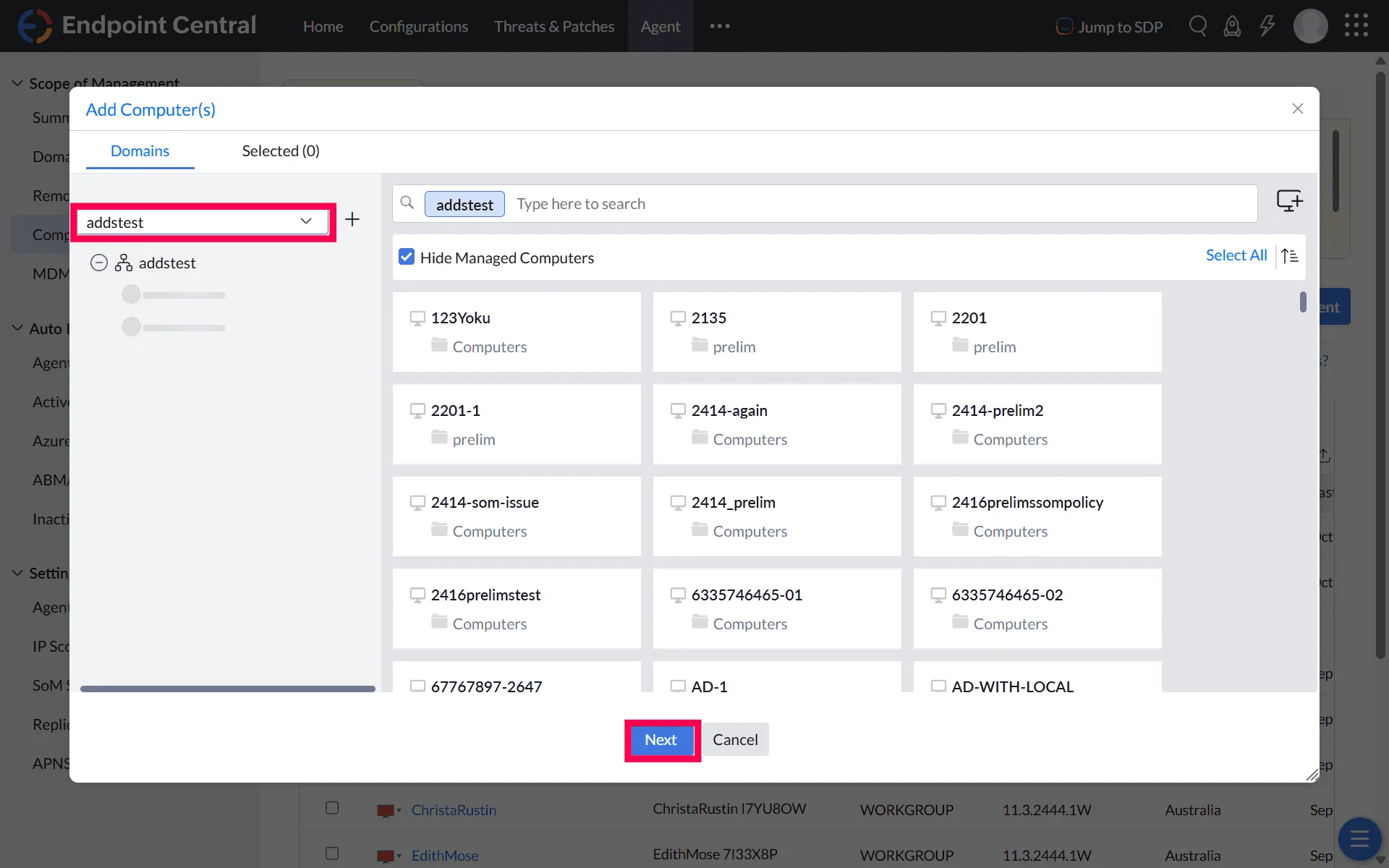1389x868 pixels.
Task: Click the flag icon beside ChristaRustin
Action: pyautogui.click(x=386, y=811)
